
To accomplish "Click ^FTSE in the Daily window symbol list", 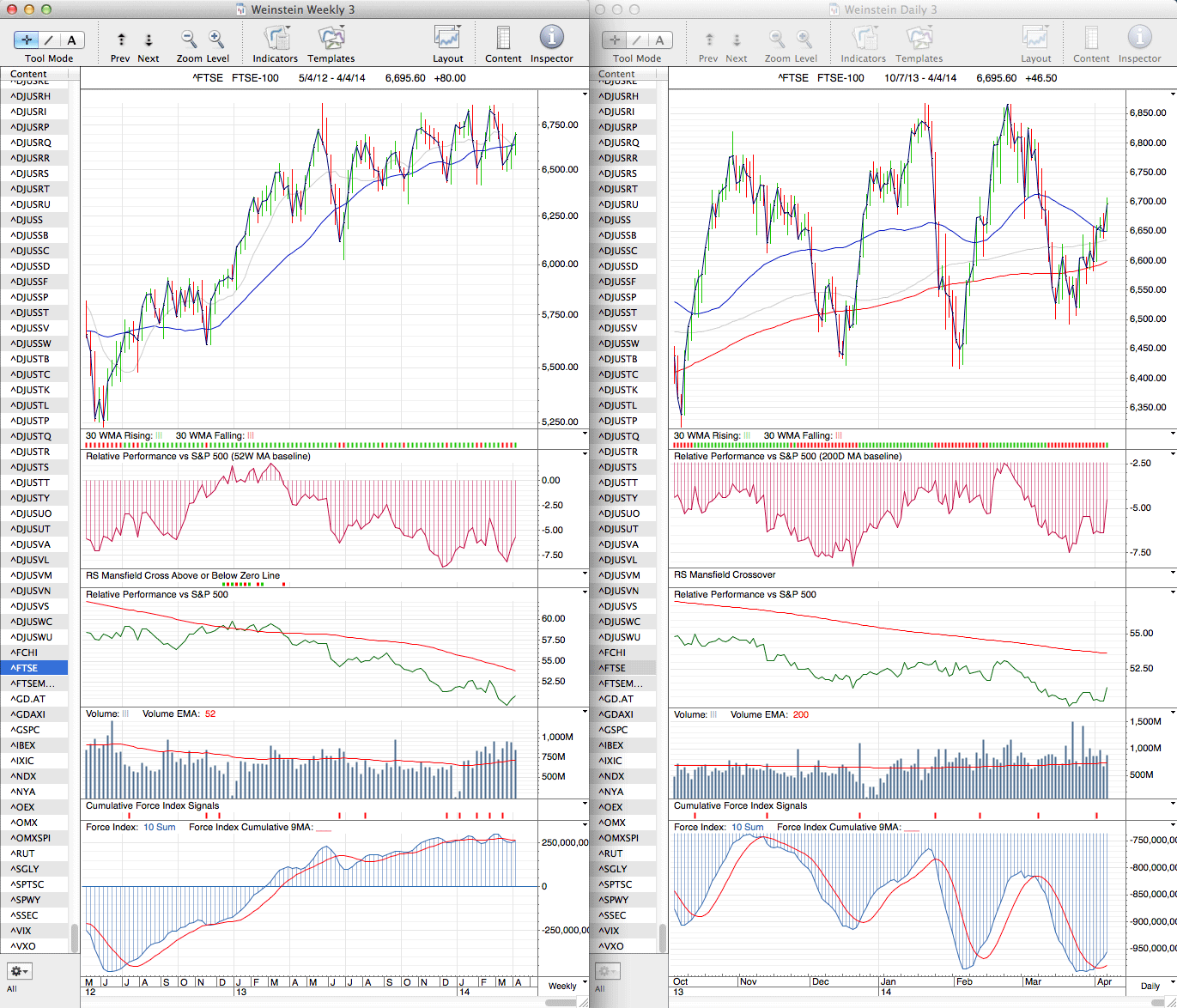I will coord(612,668).
